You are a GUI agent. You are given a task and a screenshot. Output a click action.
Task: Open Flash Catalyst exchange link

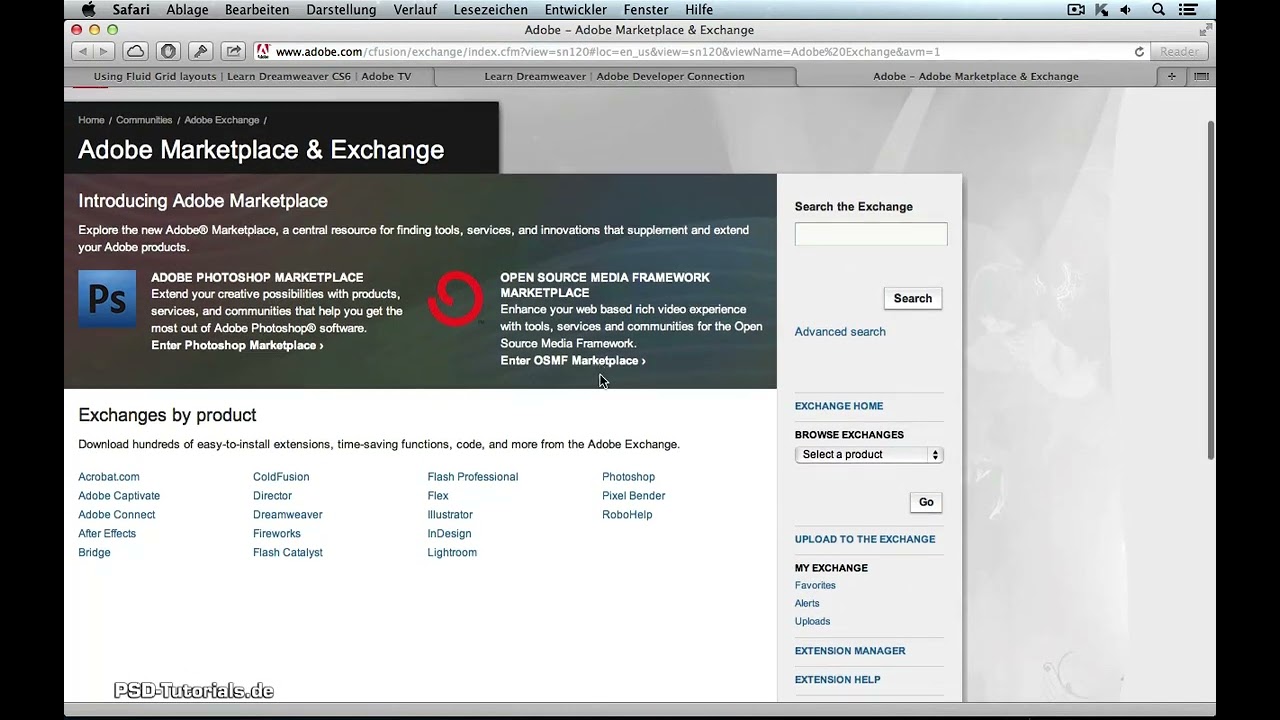click(x=288, y=553)
